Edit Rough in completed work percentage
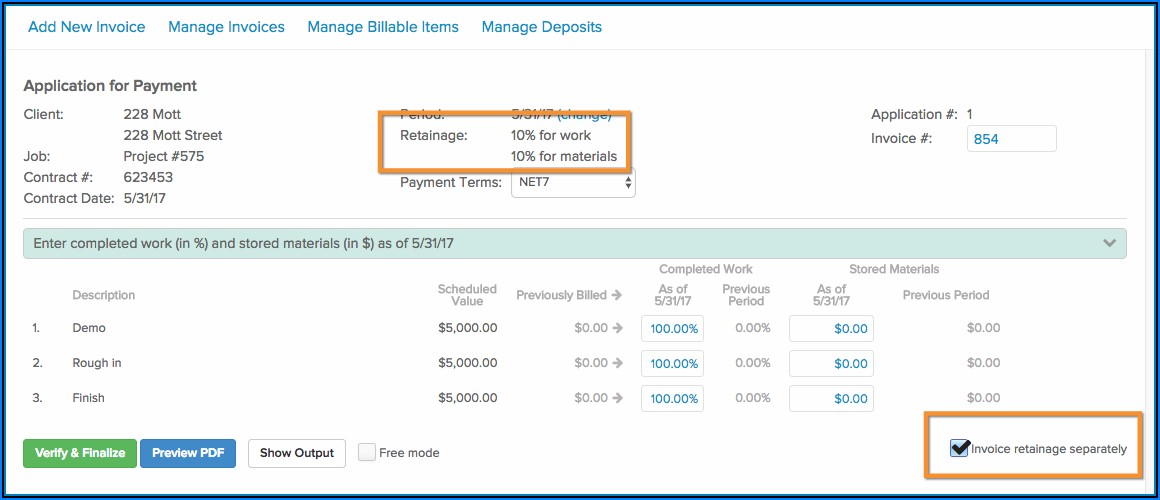This screenshot has width=1160, height=500. 674,364
